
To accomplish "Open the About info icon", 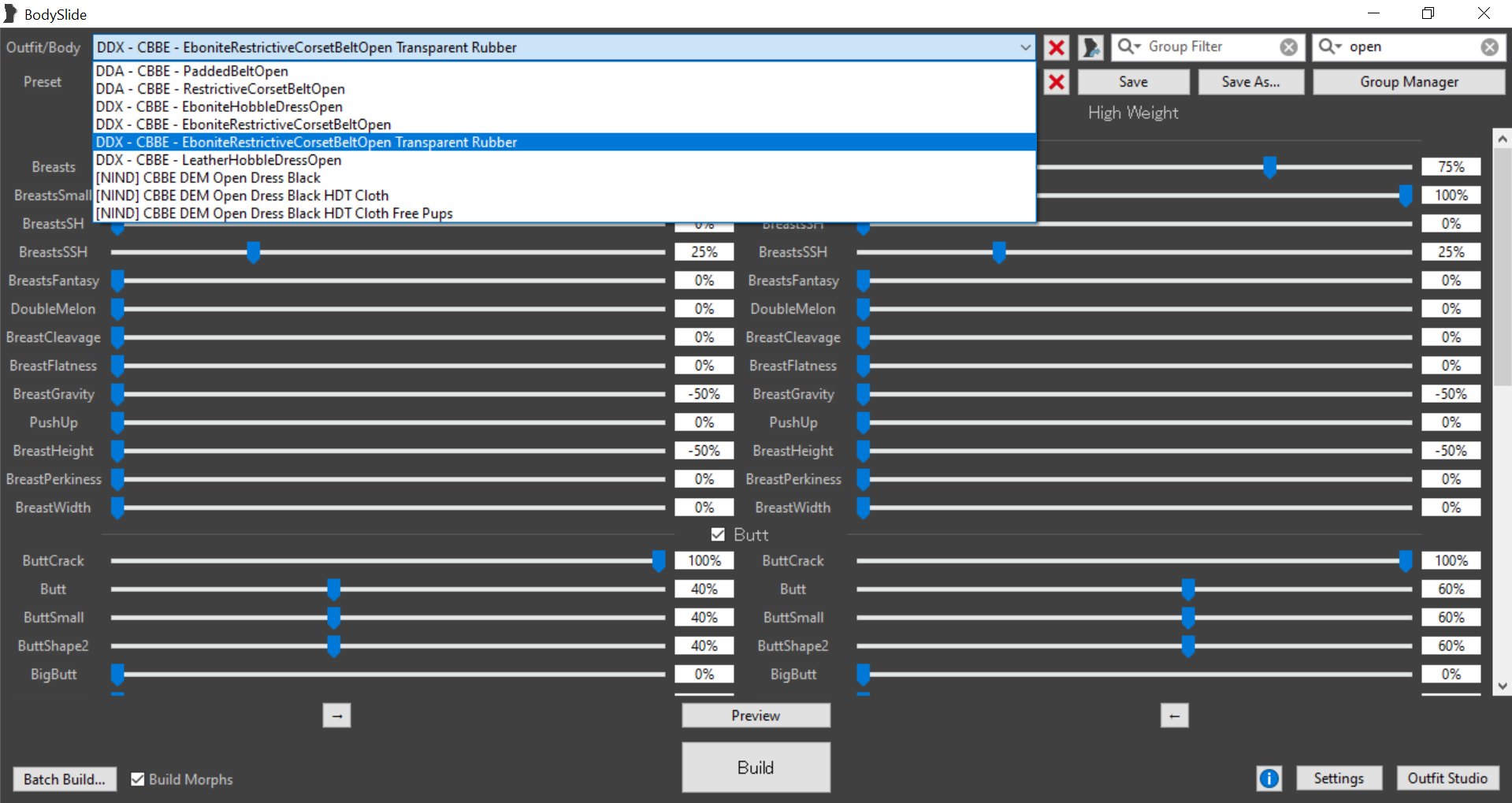I will pos(1269,779).
